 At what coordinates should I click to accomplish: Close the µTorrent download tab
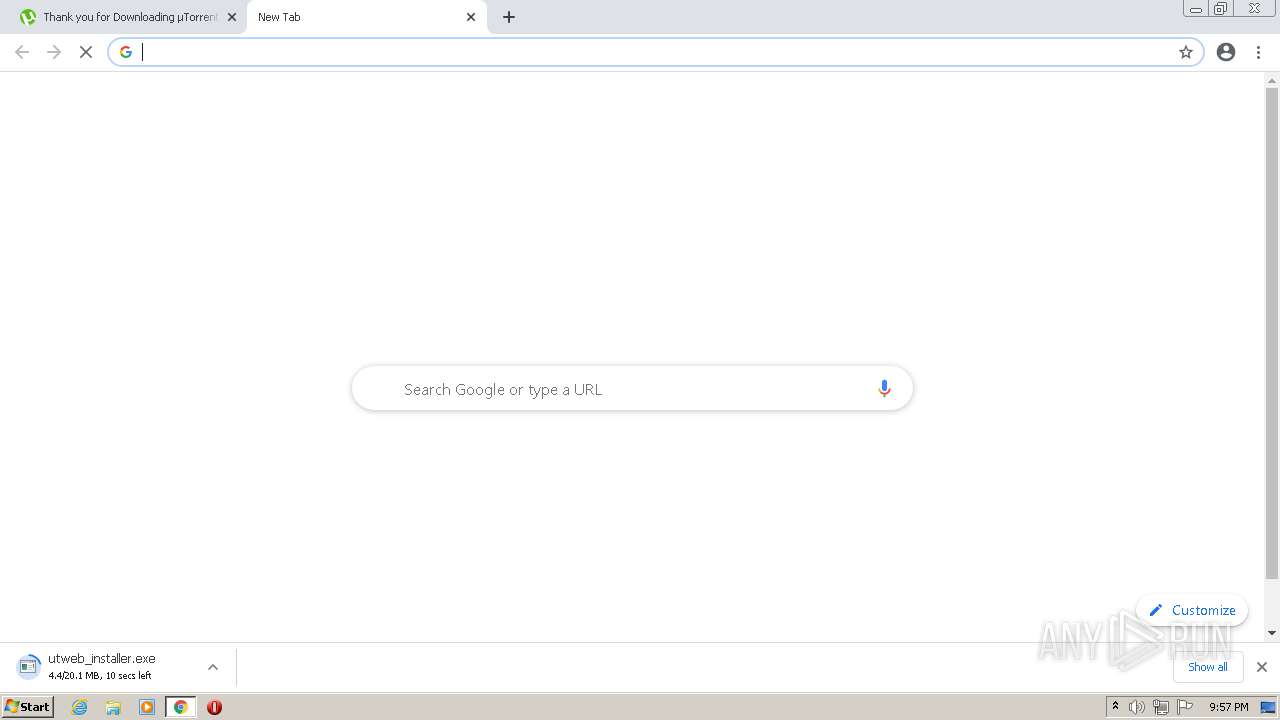232,17
